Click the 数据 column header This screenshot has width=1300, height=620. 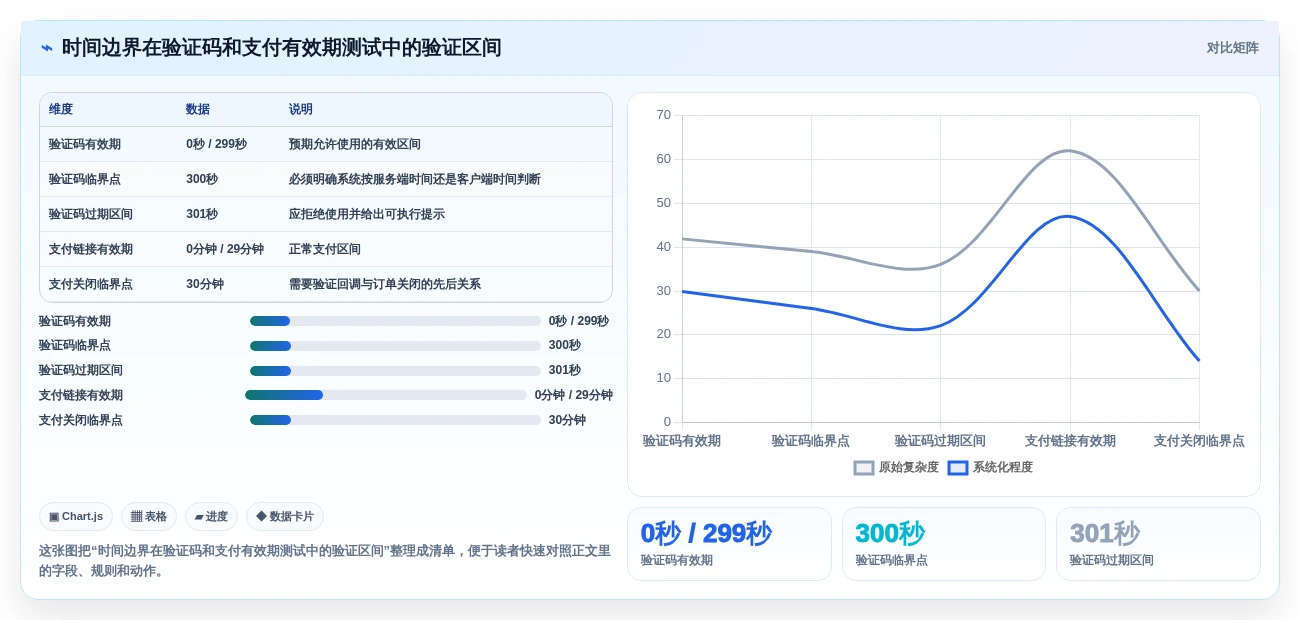[198, 110]
